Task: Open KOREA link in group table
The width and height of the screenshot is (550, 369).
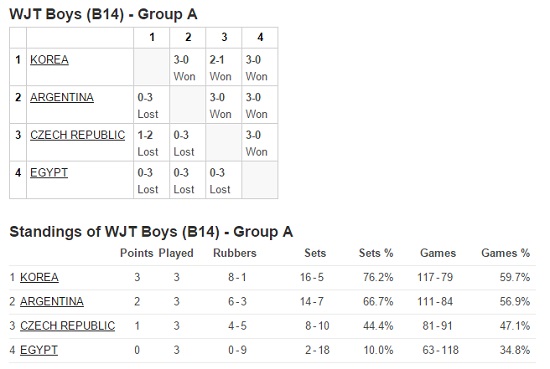Action: 49,60
